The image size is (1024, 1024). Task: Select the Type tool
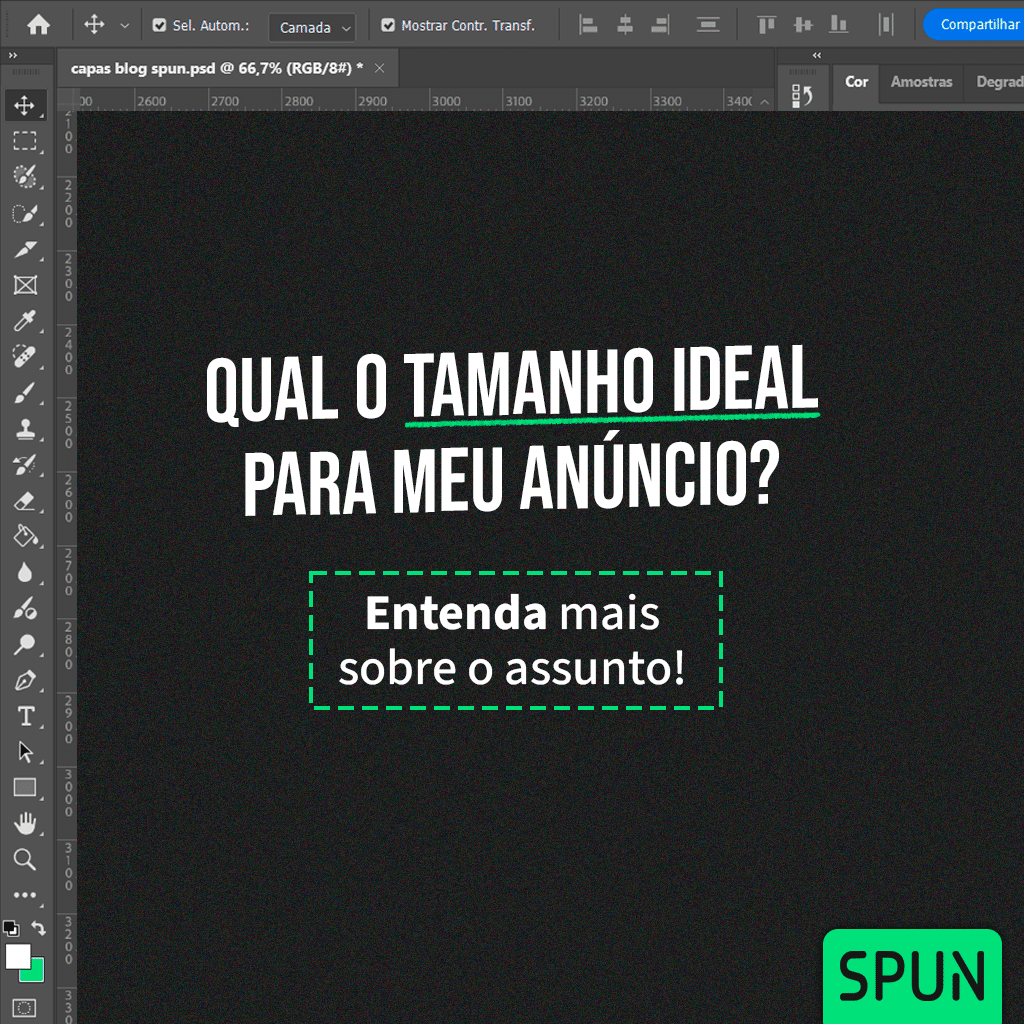[x=25, y=717]
